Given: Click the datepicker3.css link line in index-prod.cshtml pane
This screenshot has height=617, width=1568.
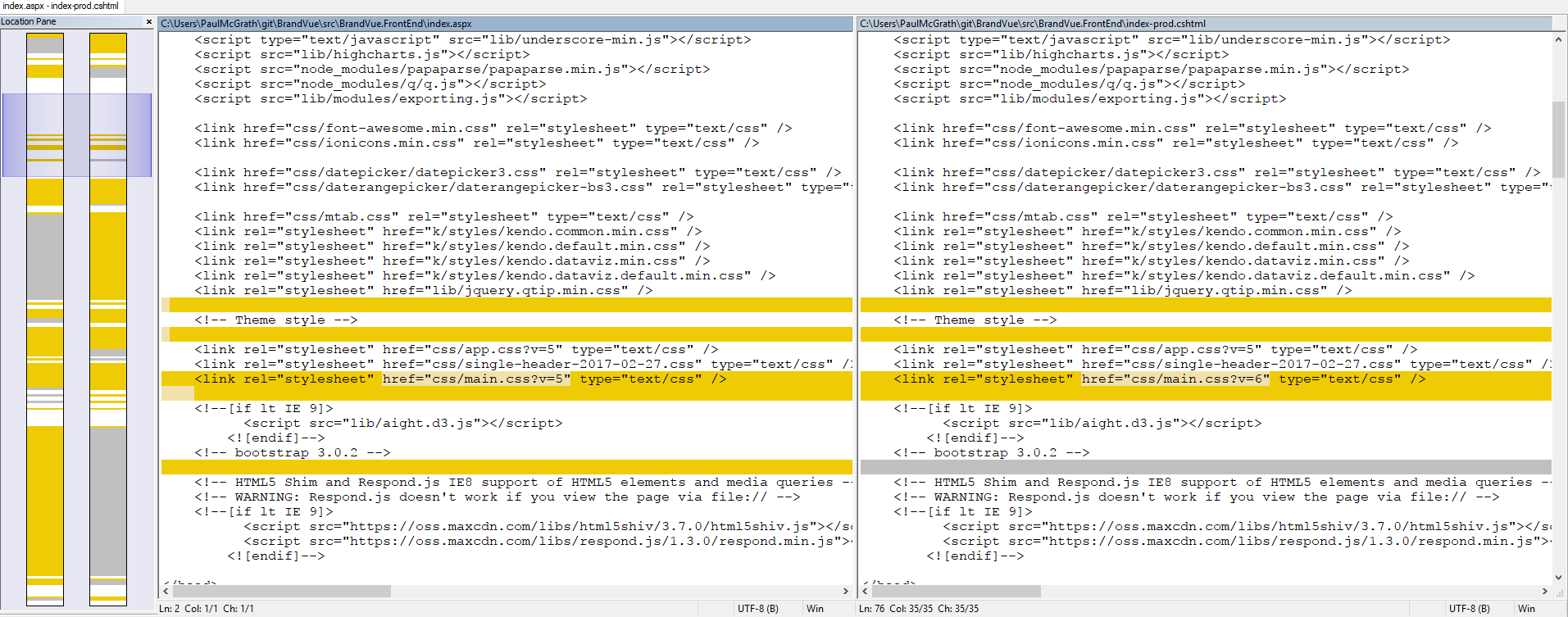Looking at the screenshot, I should coord(1217,172).
